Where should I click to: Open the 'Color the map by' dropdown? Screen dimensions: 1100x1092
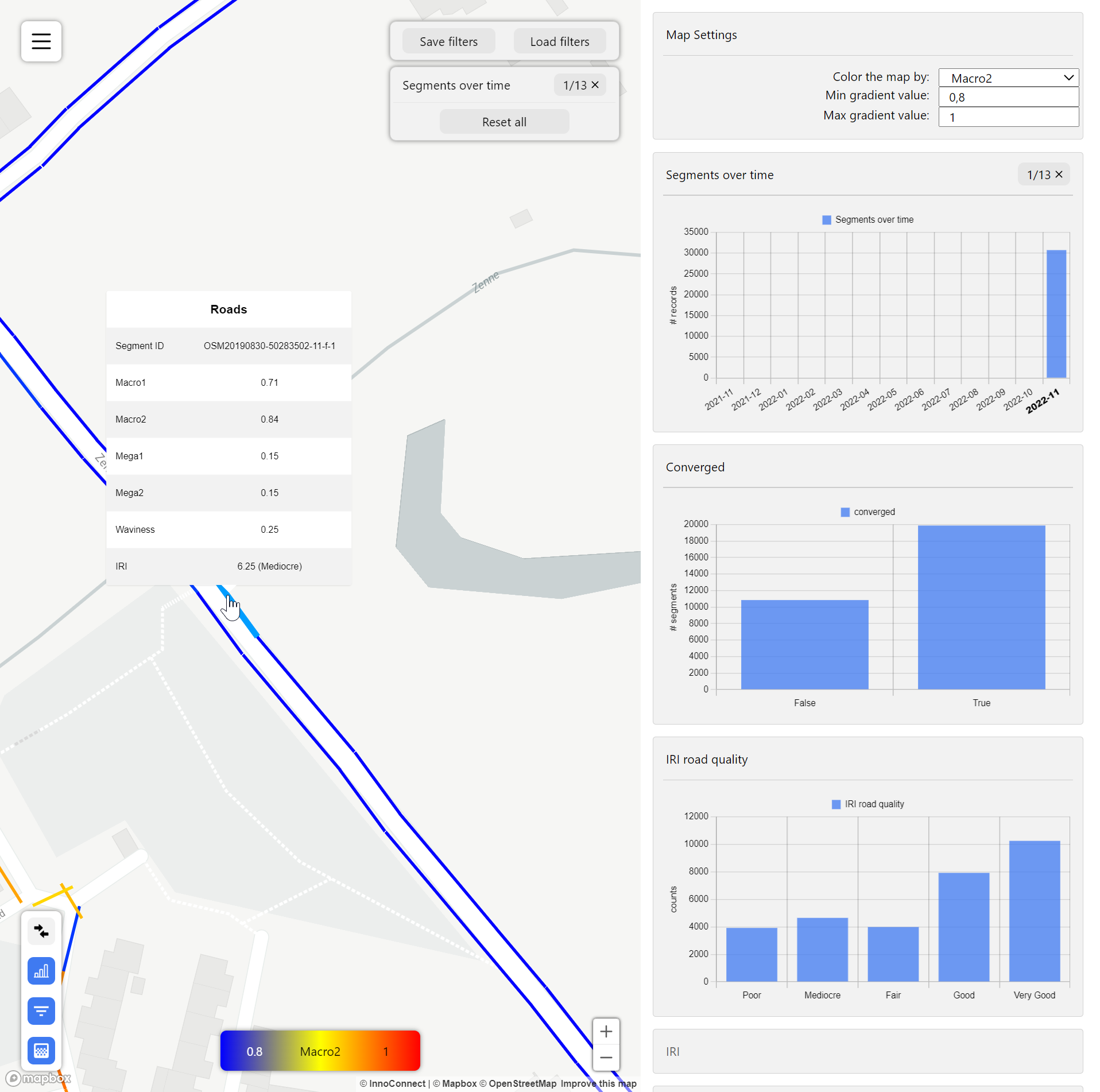tap(1008, 78)
